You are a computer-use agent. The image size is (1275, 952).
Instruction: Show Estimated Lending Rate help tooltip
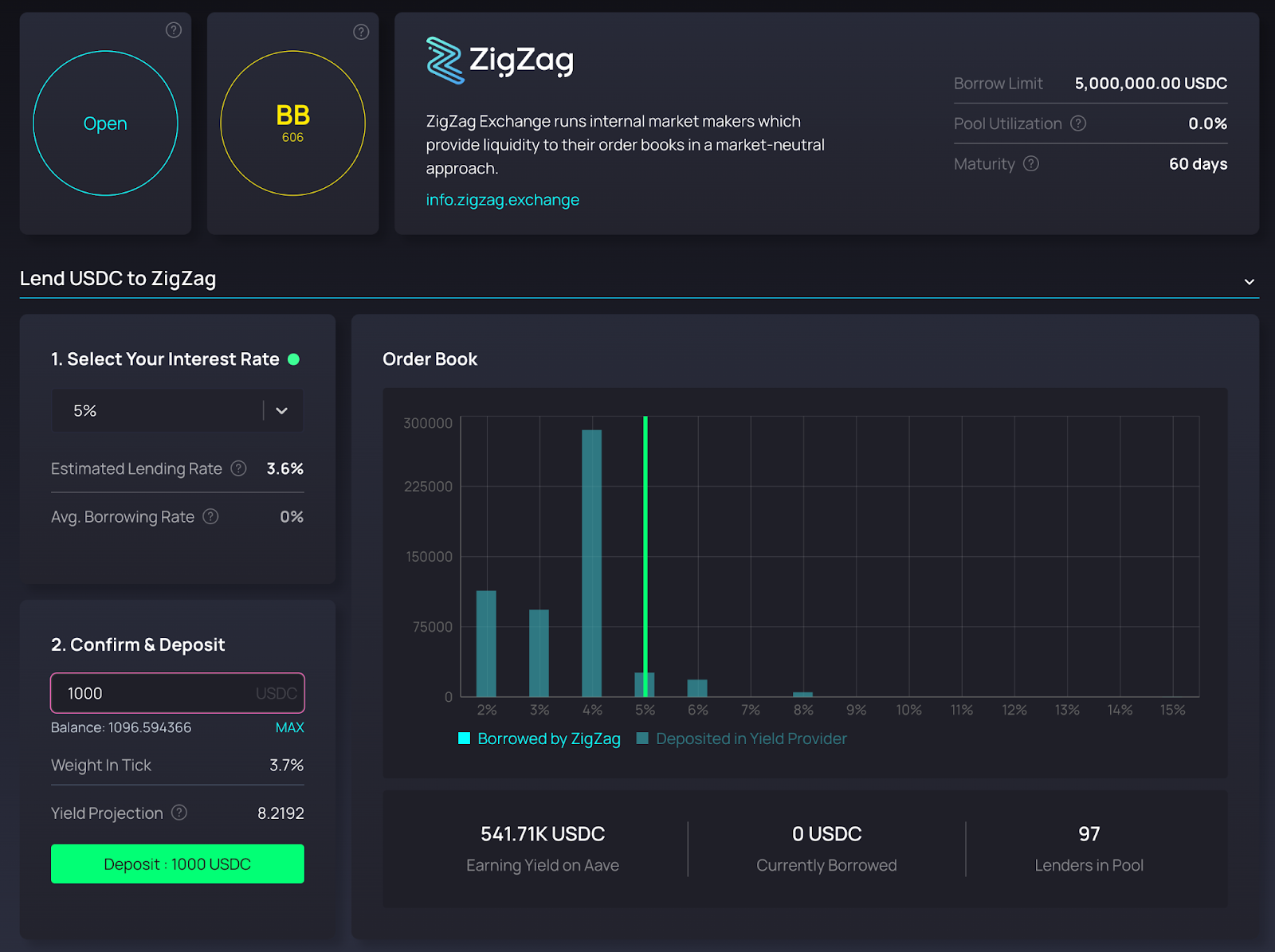tap(238, 468)
